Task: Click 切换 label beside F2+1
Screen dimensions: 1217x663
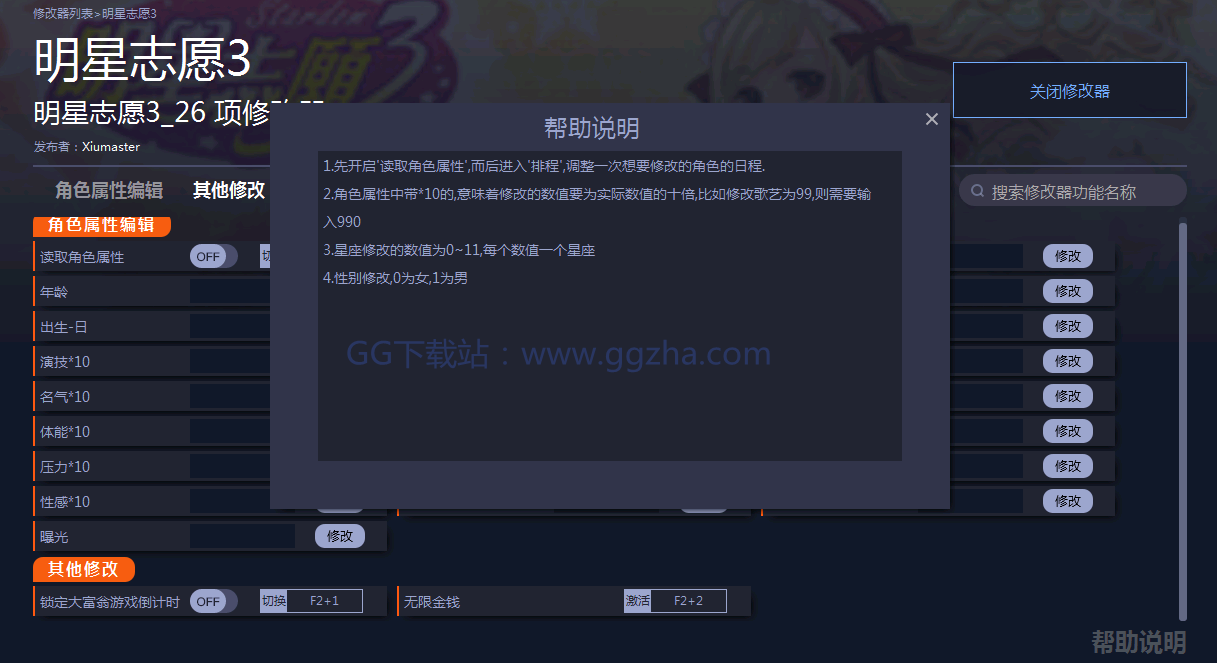Action: point(273,601)
